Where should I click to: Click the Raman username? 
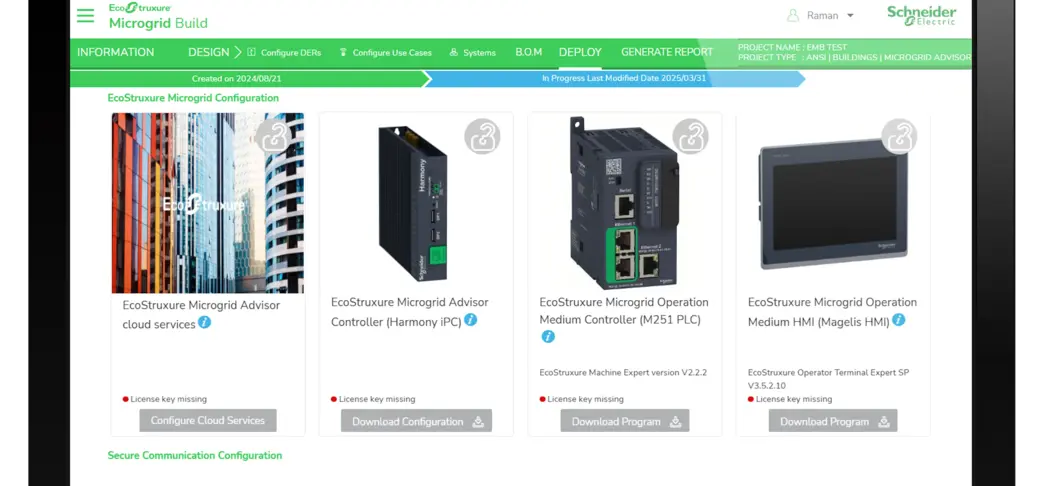point(822,15)
